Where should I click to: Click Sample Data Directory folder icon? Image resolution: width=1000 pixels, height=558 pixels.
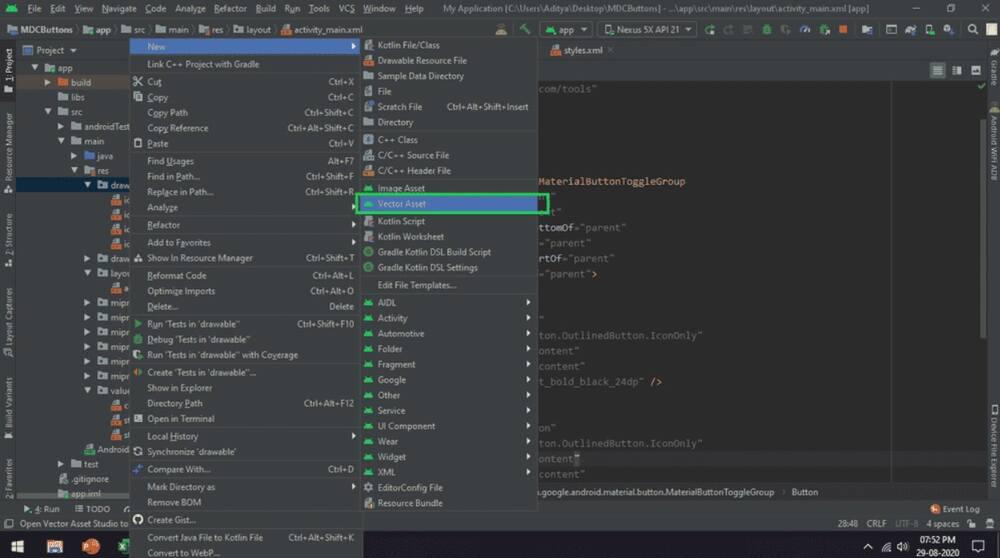368,76
